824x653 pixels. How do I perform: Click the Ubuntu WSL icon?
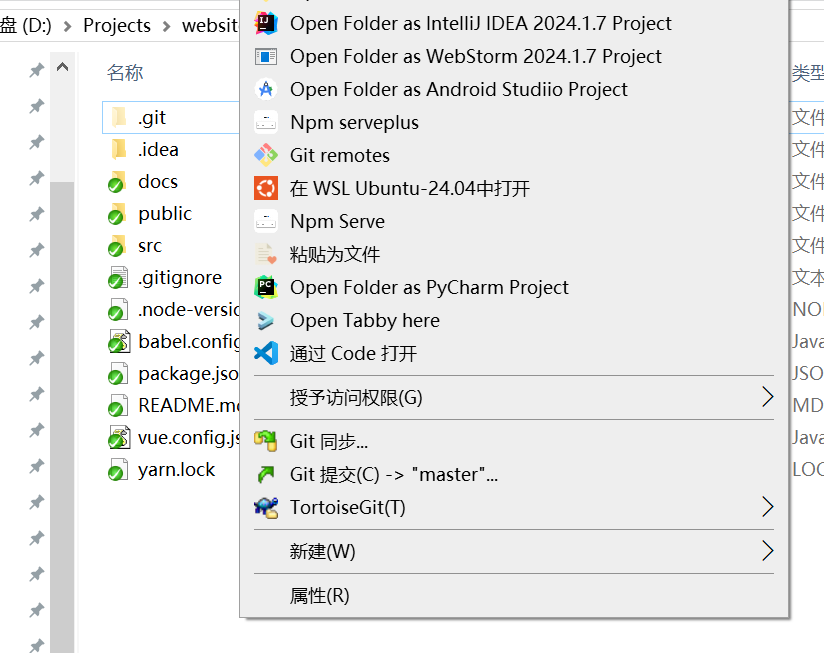[x=265, y=188]
